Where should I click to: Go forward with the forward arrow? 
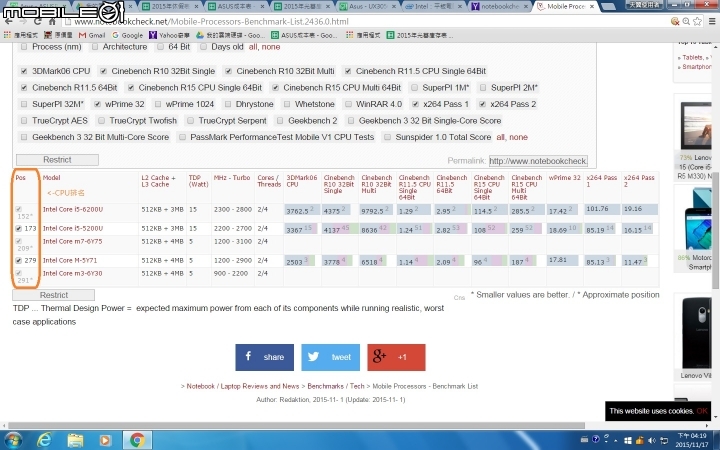(23, 22)
